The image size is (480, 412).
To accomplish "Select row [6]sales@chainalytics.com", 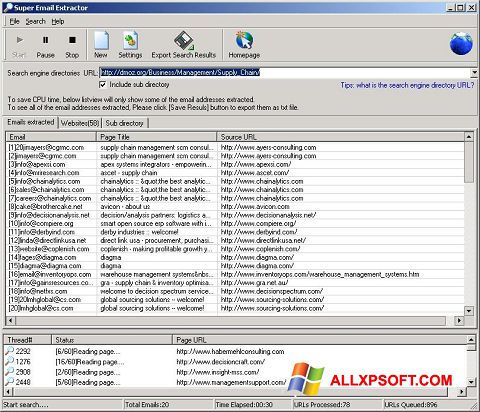I will [235, 190].
